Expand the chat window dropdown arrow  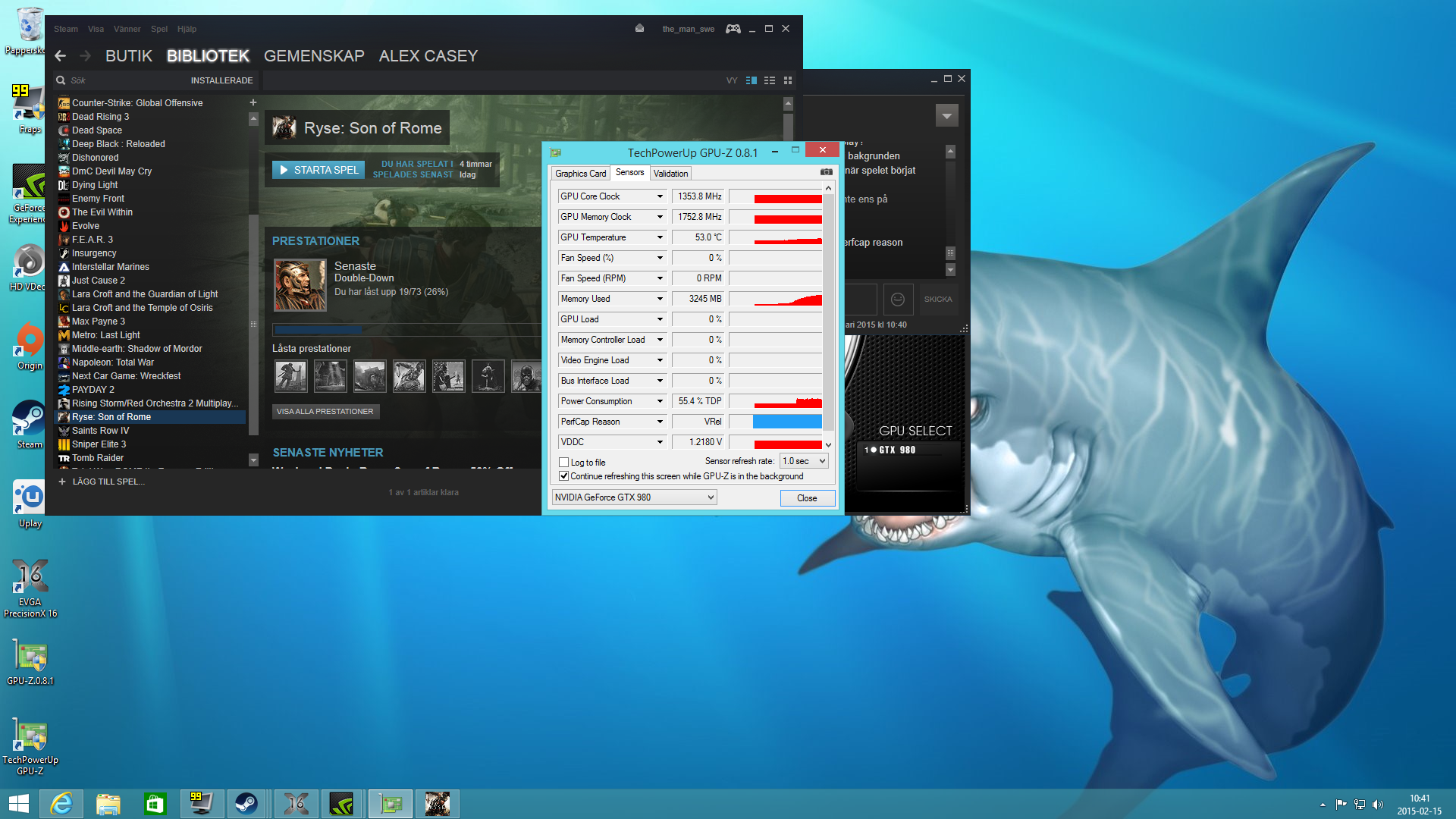point(946,116)
